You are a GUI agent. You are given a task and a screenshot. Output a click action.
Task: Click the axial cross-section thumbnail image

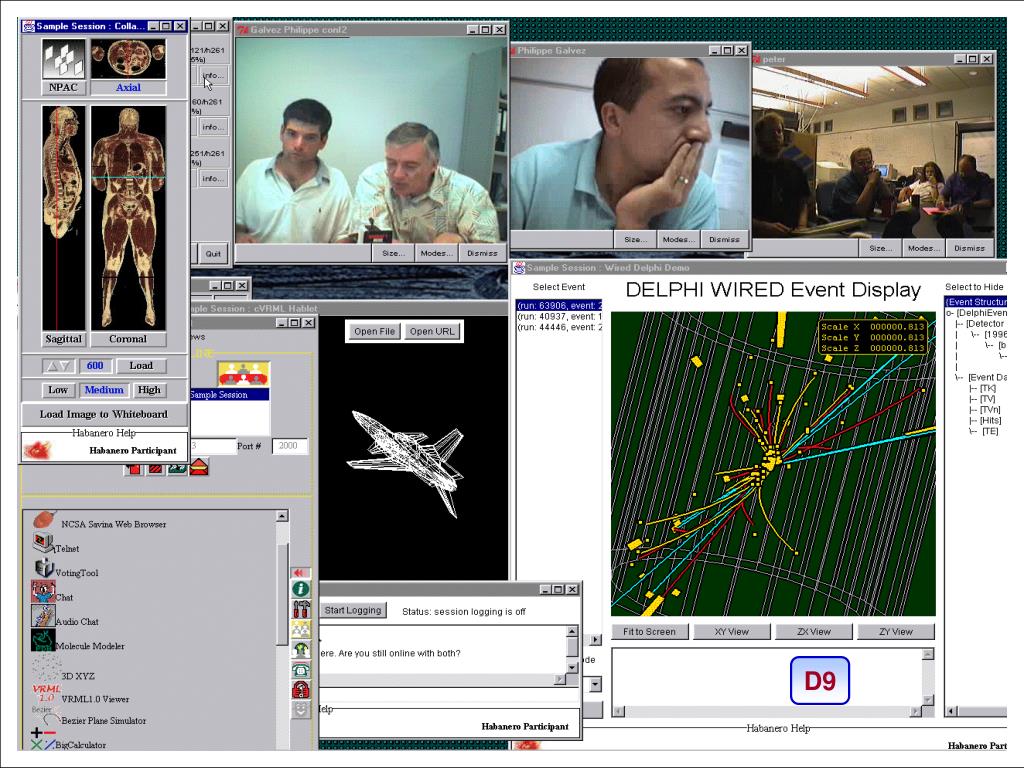tap(128, 58)
